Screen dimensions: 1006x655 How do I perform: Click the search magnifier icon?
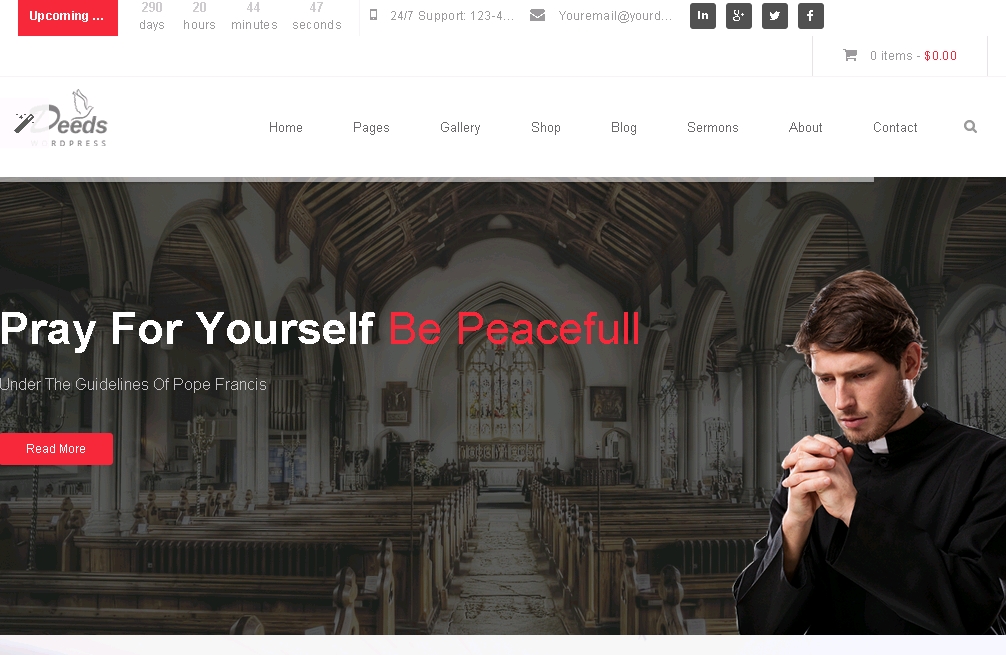970,127
